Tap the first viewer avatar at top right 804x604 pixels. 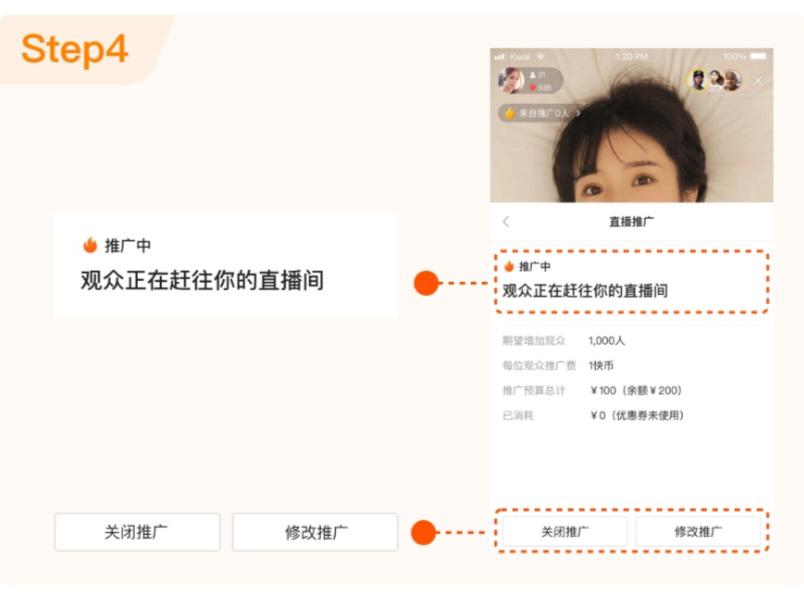(697, 80)
